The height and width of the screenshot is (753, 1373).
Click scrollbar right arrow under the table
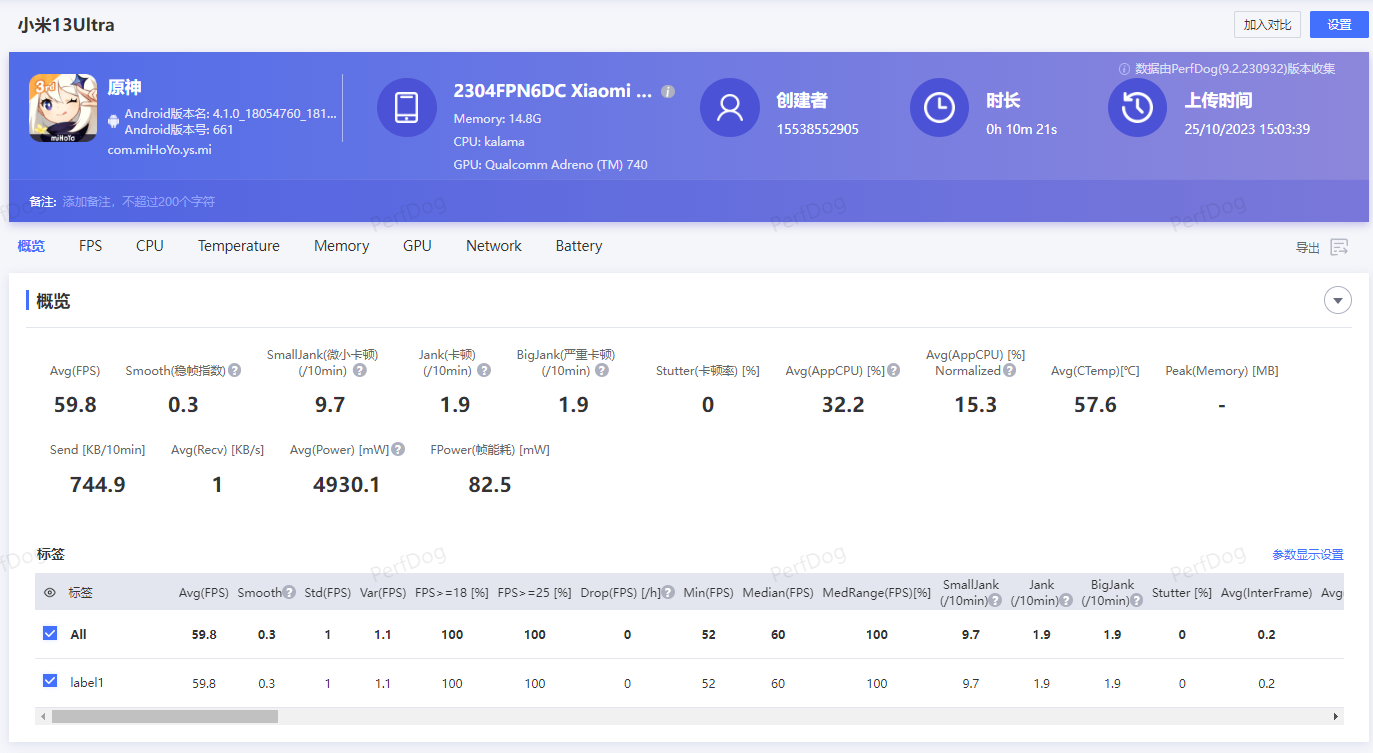(x=1336, y=716)
